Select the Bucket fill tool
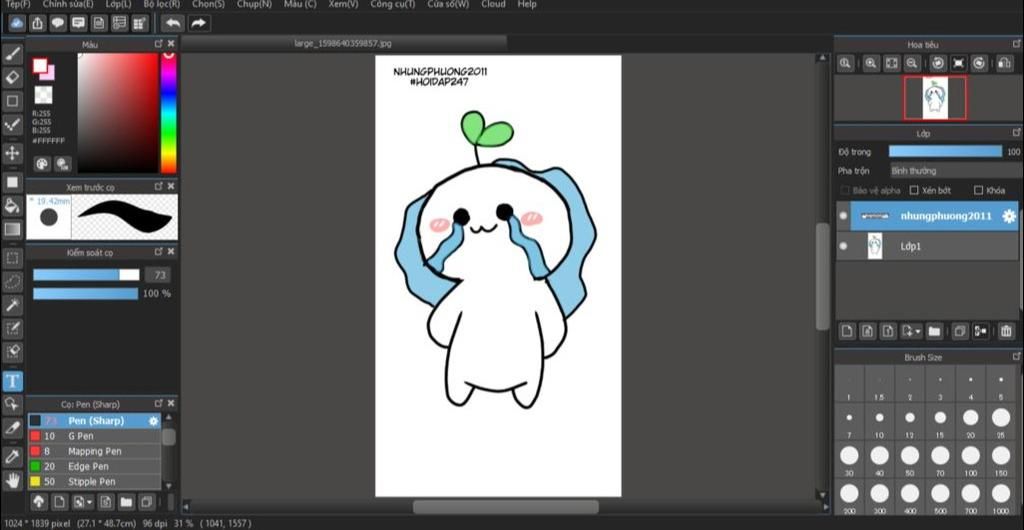This screenshot has height=530, width=1024. 12,206
